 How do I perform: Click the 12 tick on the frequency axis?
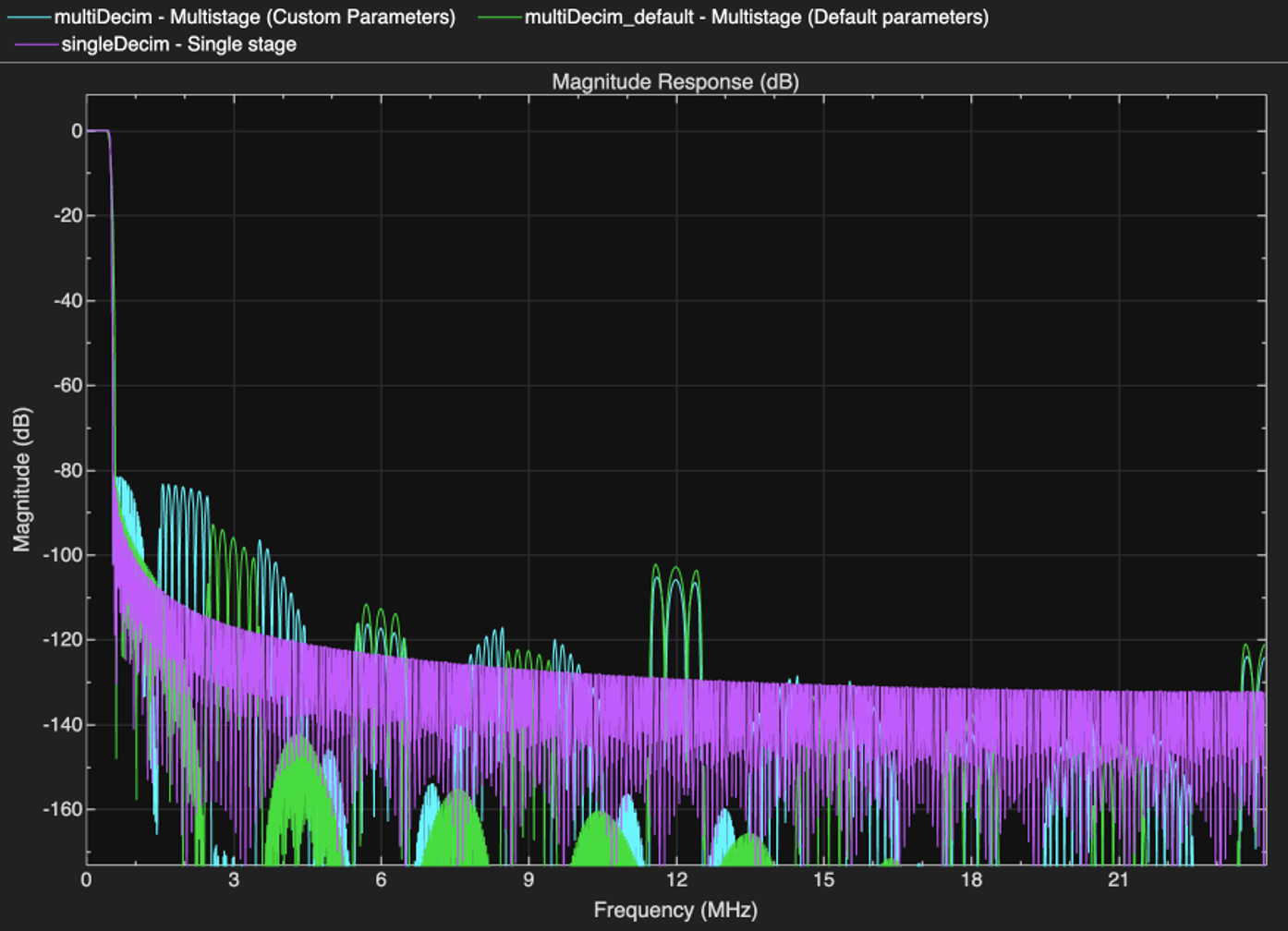coord(675,879)
